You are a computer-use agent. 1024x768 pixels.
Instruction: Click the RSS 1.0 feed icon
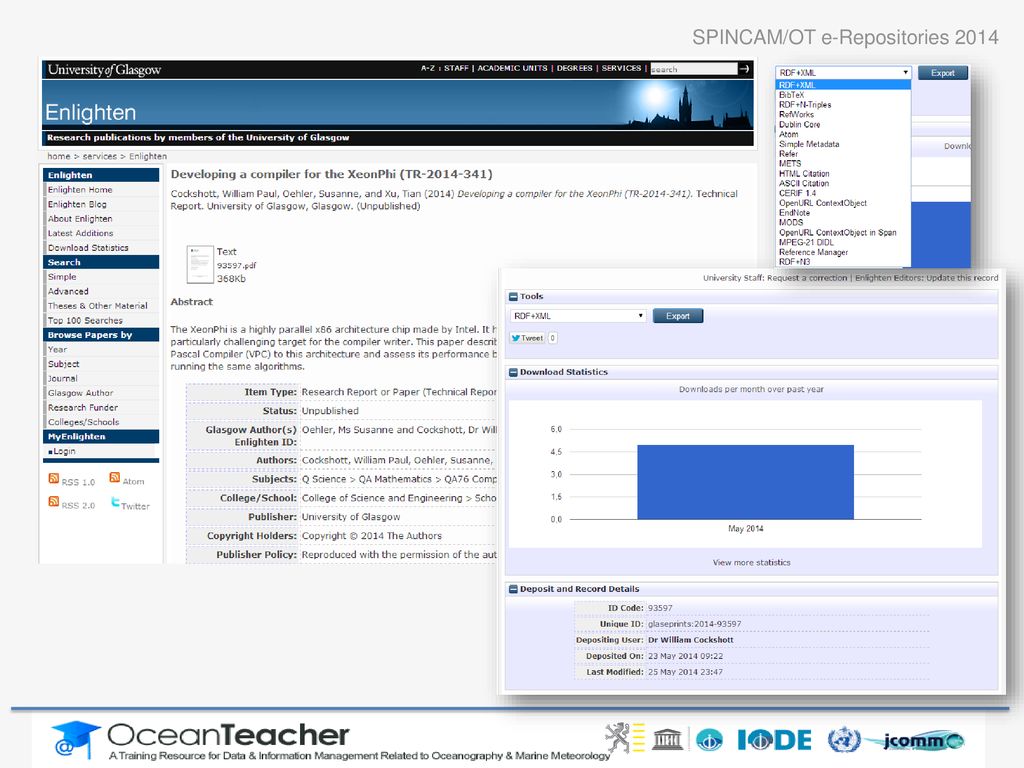tap(54, 479)
